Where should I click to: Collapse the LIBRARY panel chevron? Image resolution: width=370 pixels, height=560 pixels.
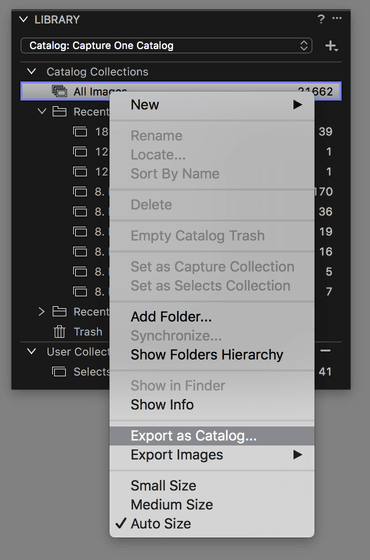tap(24, 19)
